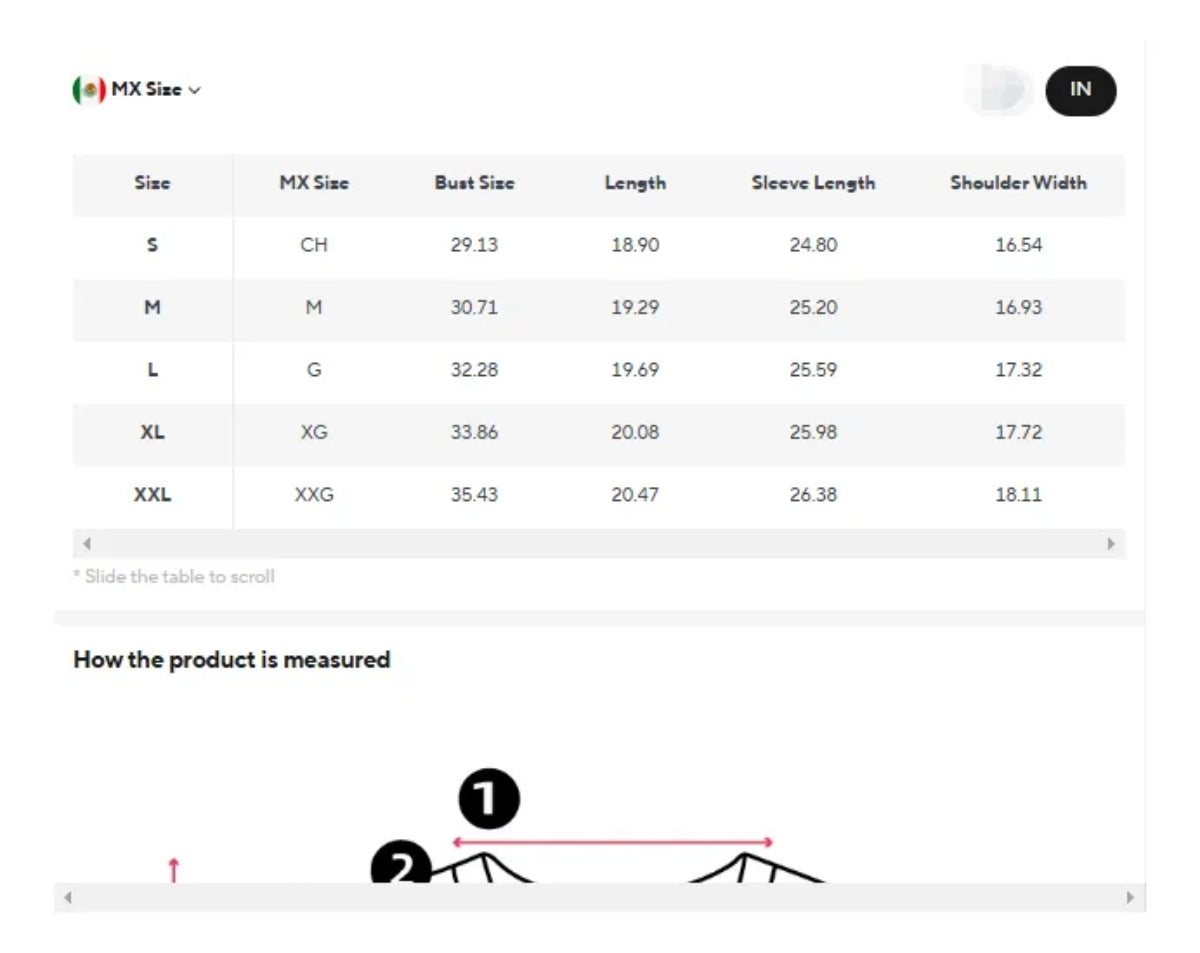Screen dimensions: 1200x953
Task: Select the MX Size column header
Action: 314,183
